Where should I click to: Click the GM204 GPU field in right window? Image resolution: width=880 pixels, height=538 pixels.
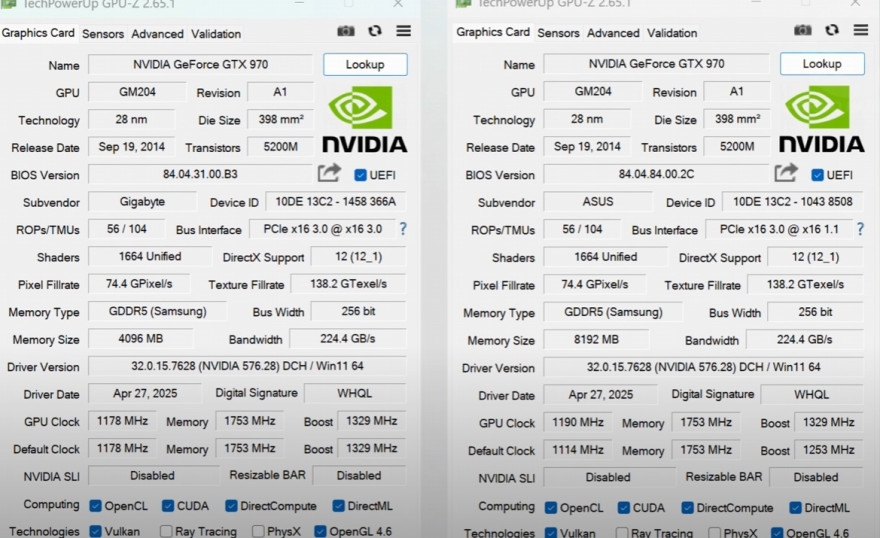(593, 91)
